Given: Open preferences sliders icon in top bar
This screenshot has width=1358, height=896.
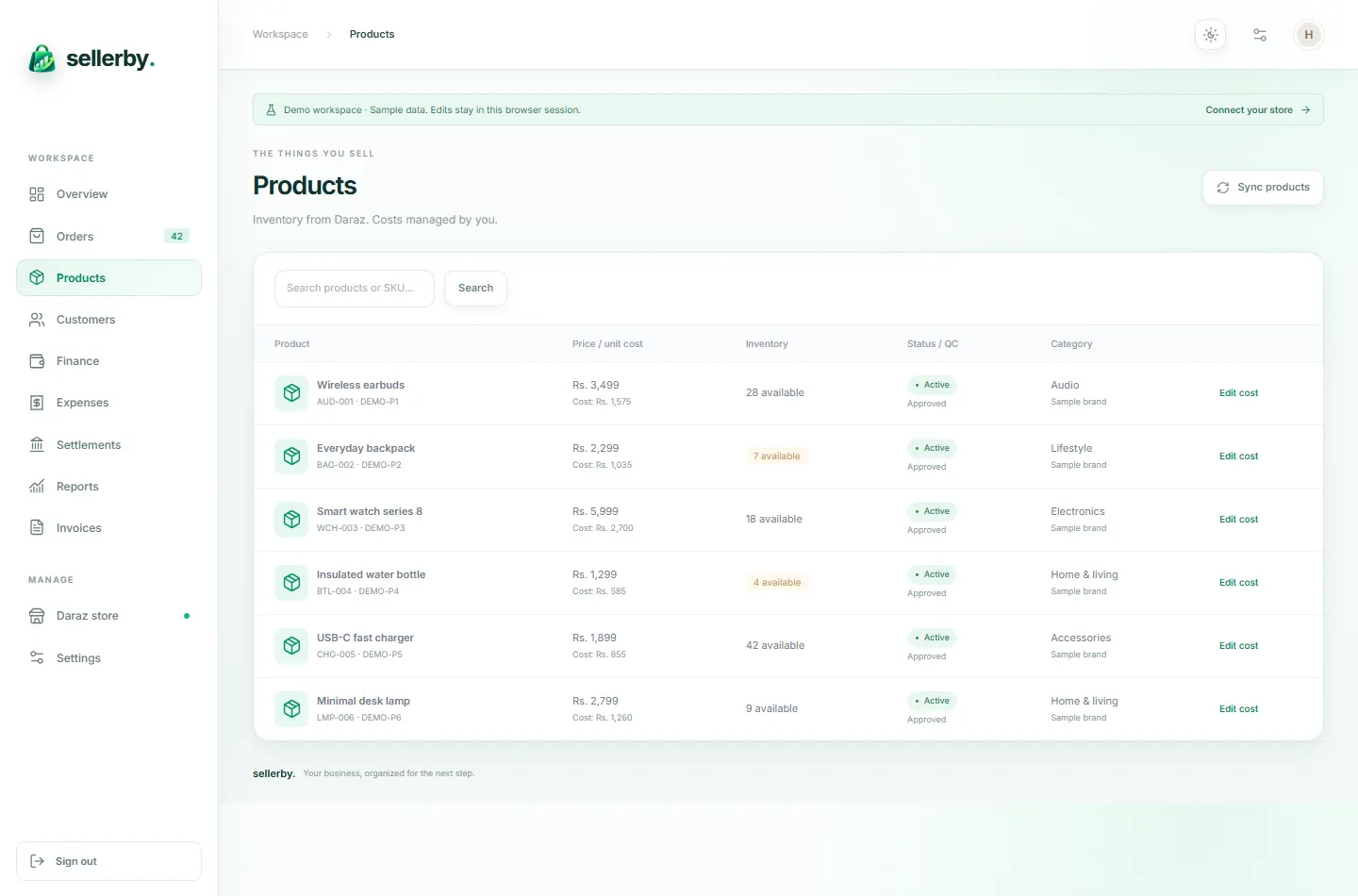Looking at the screenshot, I should (1260, 35).
